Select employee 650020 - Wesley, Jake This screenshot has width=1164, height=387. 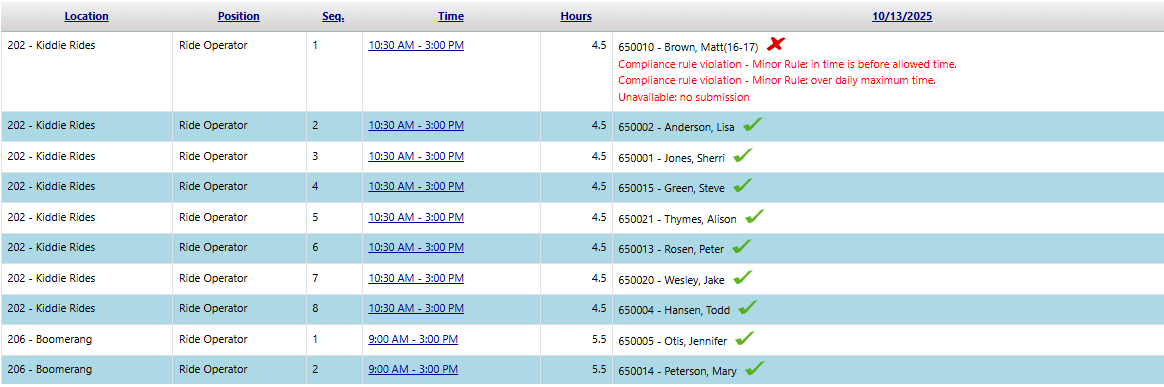click(671, 279)
